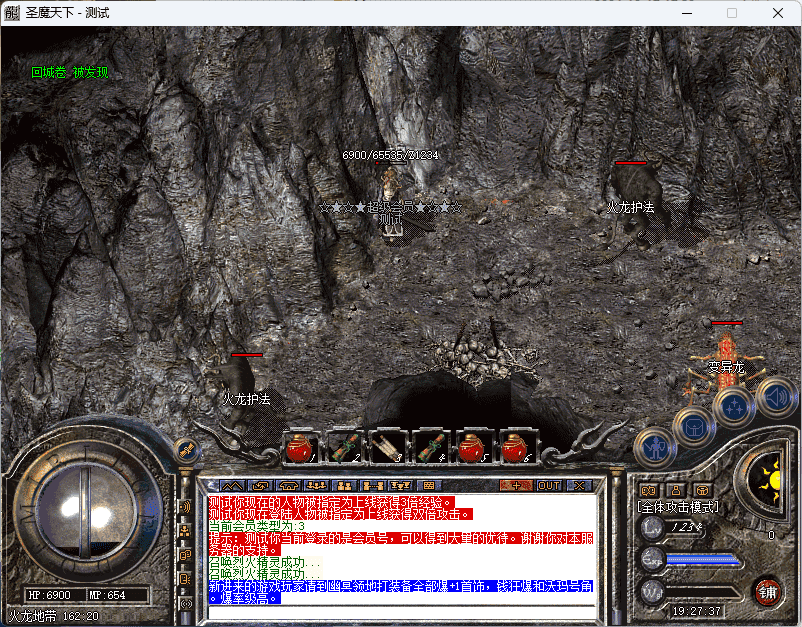
Task: Click the linked-people icon on chat toolbar
Action: pyautogui.click(x=373, y=485)
